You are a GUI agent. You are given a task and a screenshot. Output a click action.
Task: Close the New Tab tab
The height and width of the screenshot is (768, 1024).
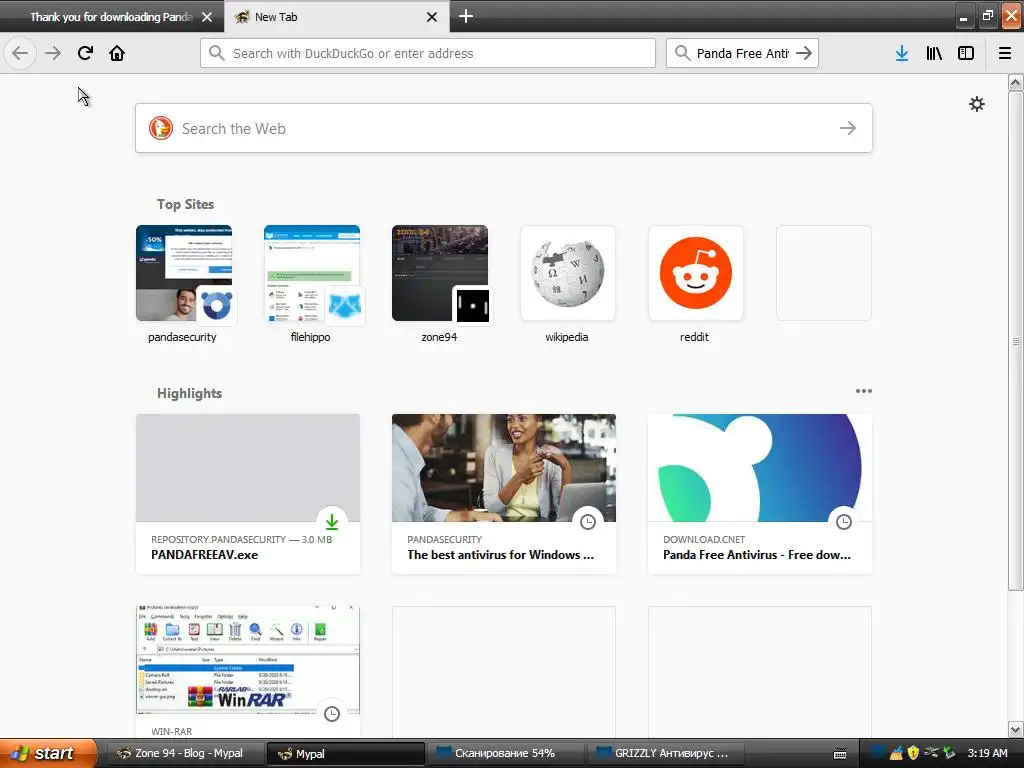(x=432, y=17)
